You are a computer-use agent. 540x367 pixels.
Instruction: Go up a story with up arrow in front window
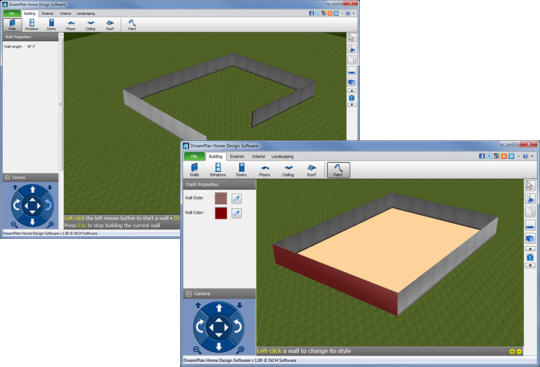coord(530,249)
